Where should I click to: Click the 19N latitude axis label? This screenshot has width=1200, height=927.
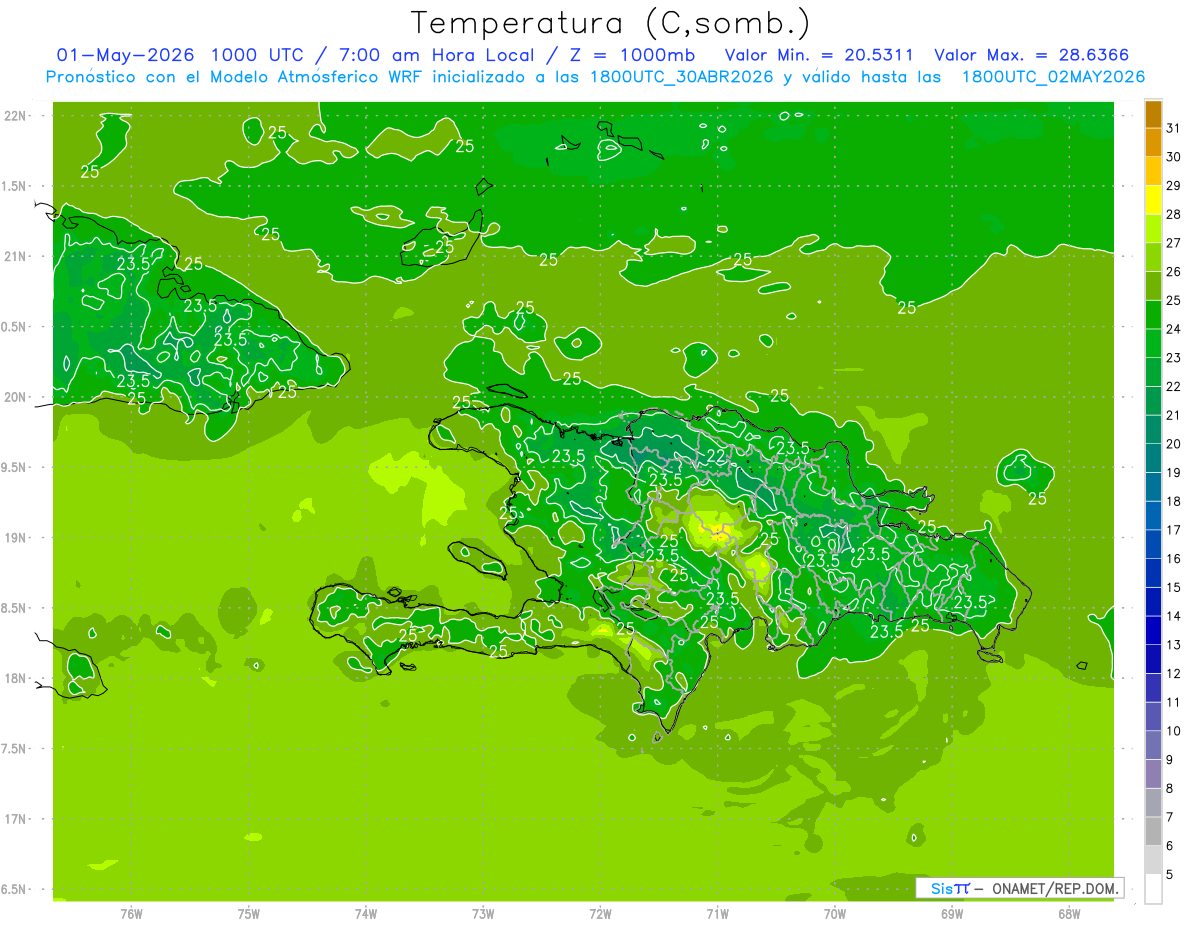click(x=15, y=538)
